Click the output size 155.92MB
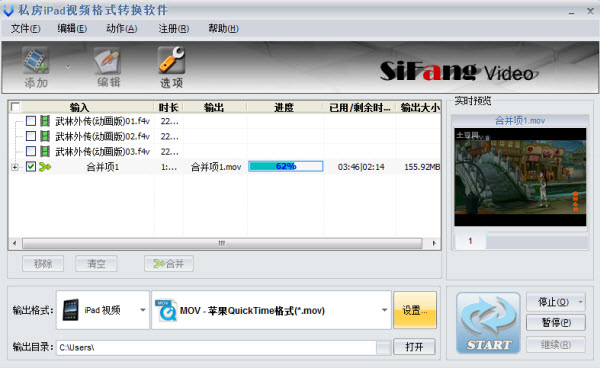This screenshot has height=368, width=600. tap(422, 167)
